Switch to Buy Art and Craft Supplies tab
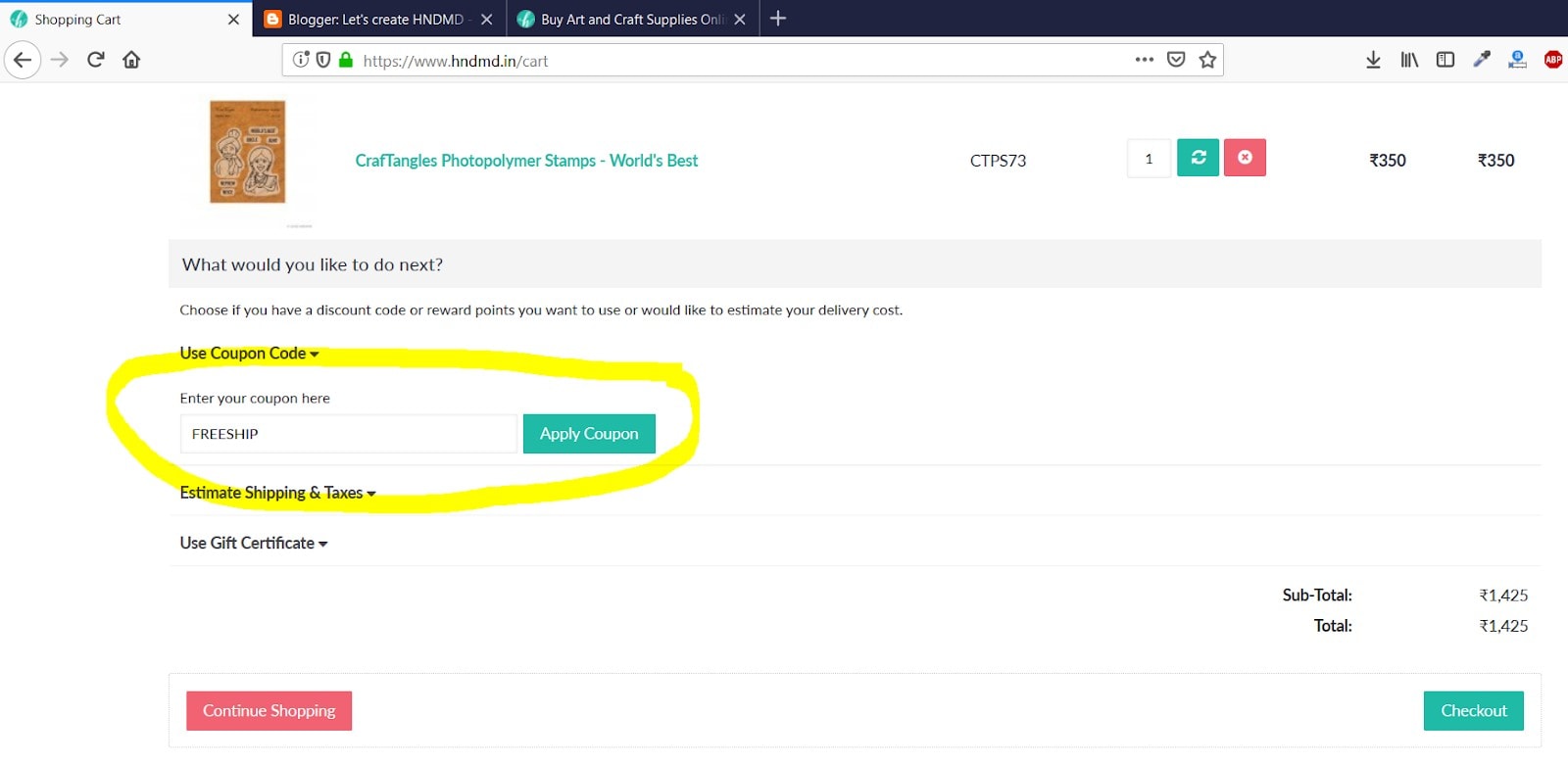The height and width of the screenshot is (763, 1568). pyautogui.click(x=633, y=19)
